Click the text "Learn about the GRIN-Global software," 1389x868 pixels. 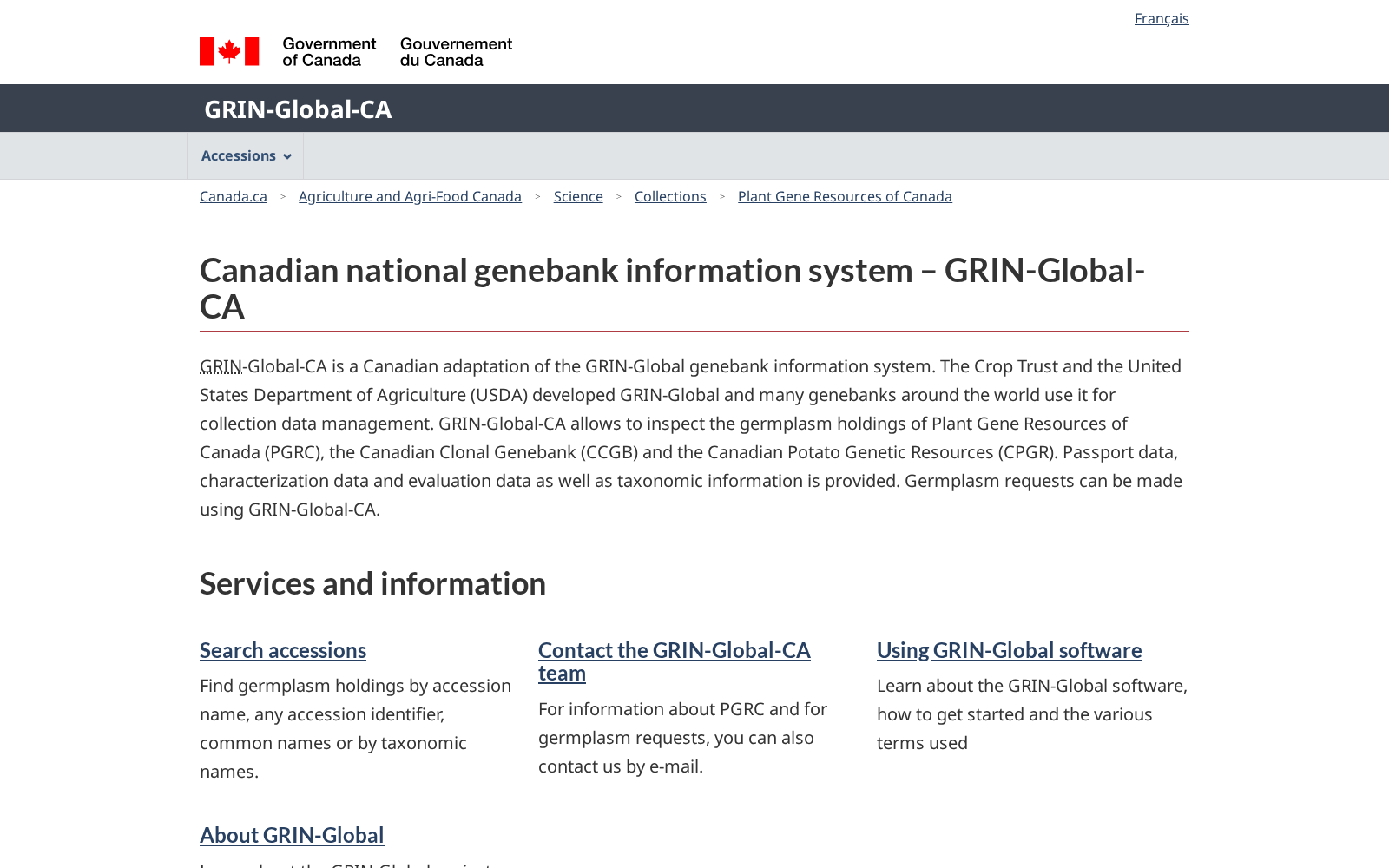click(x=1032, y=686)
